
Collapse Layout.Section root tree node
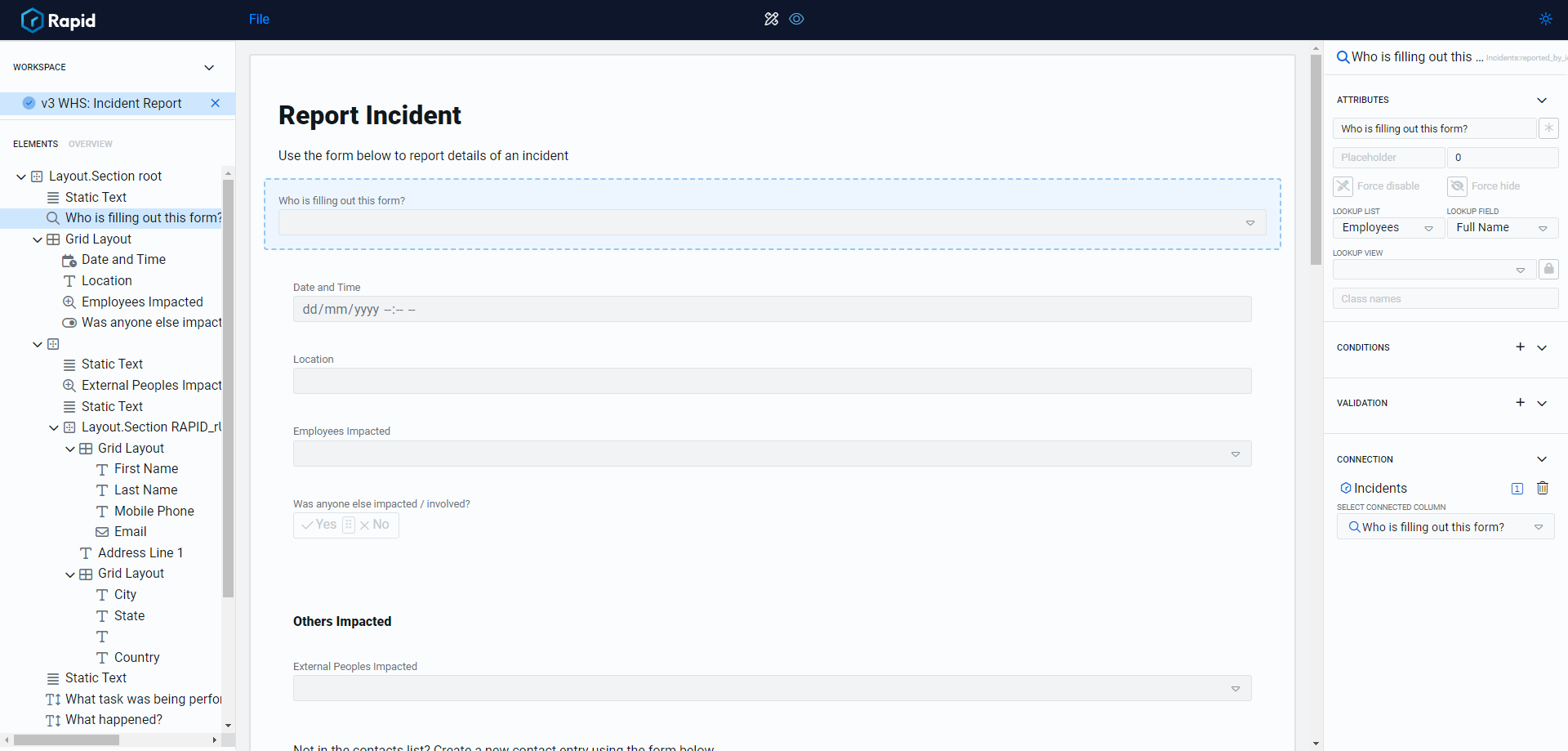(x=21, y=177)
